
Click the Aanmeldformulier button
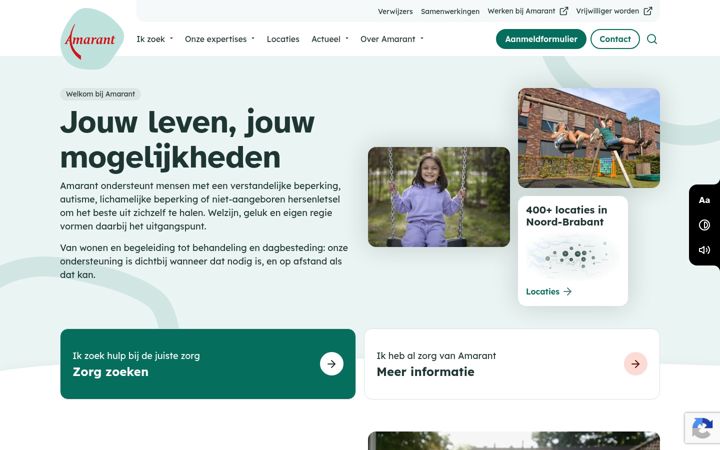pyautogui.click(x=541, y=39)
